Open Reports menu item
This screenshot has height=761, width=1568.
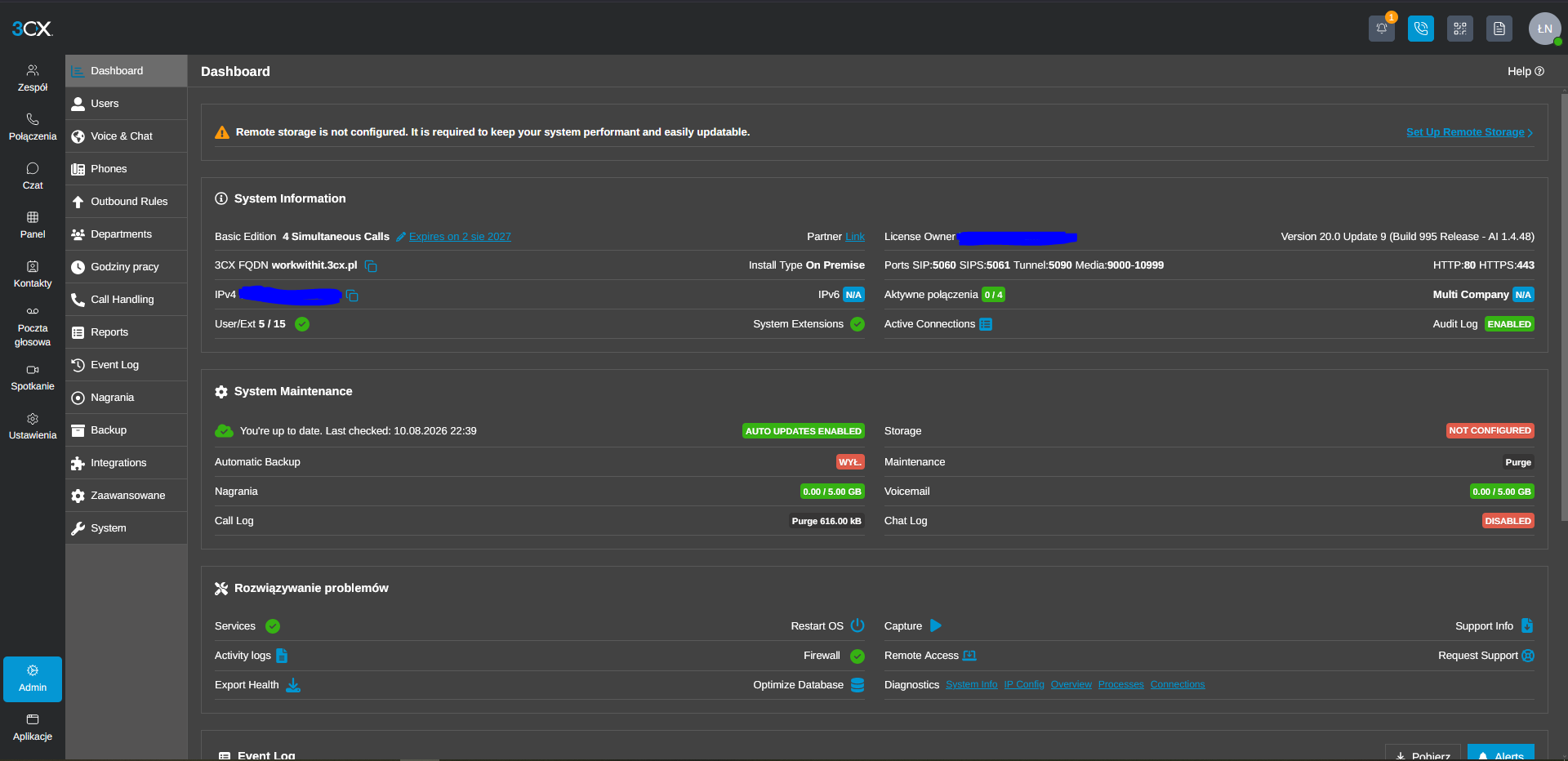(127, 332)
